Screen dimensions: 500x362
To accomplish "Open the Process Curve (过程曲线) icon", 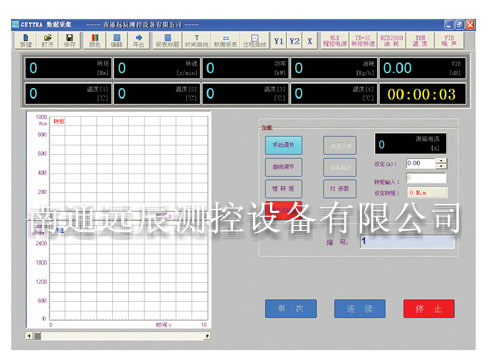I will point(254,40).
